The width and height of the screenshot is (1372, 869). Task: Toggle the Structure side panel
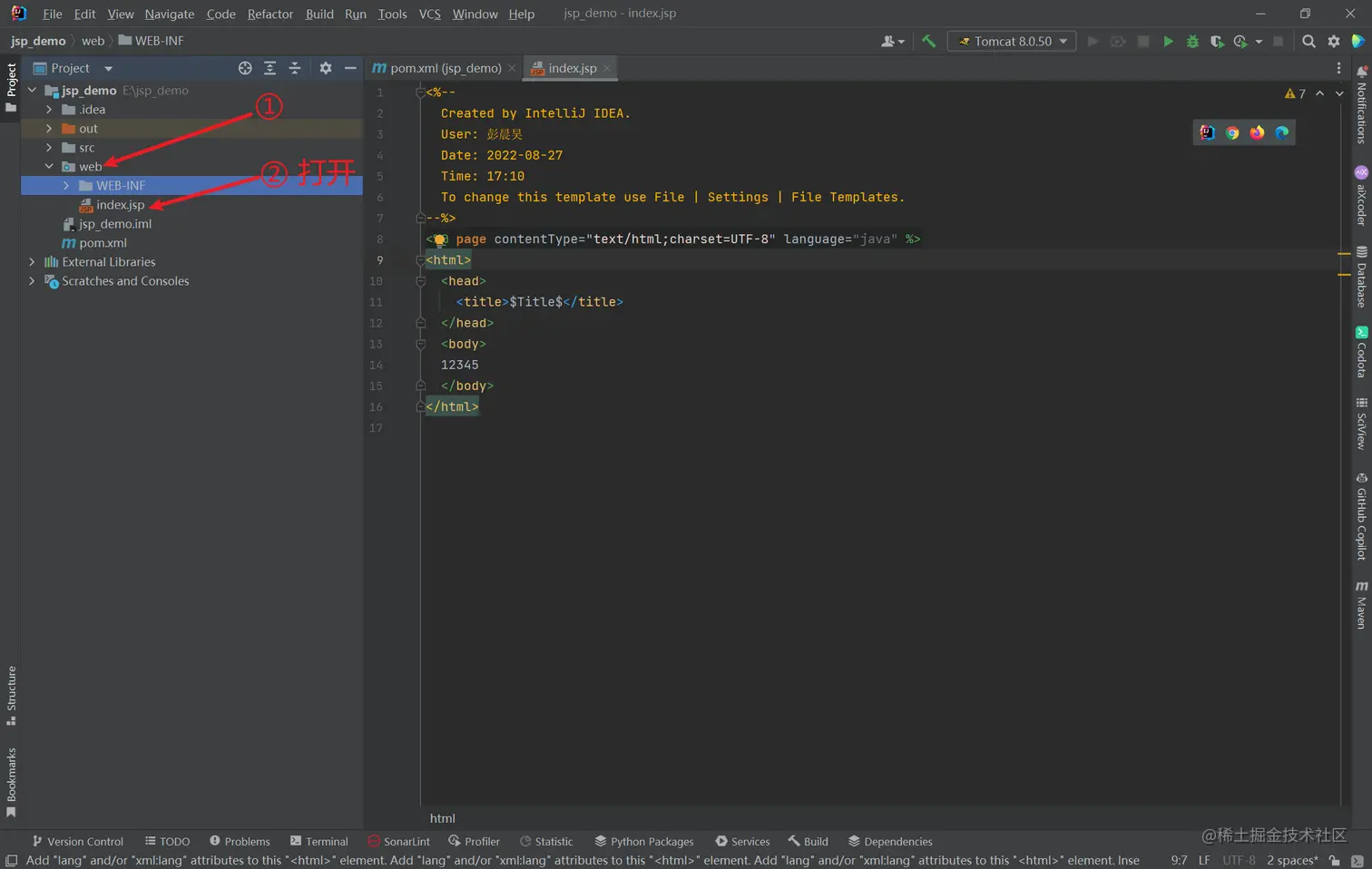pos(11,695)
